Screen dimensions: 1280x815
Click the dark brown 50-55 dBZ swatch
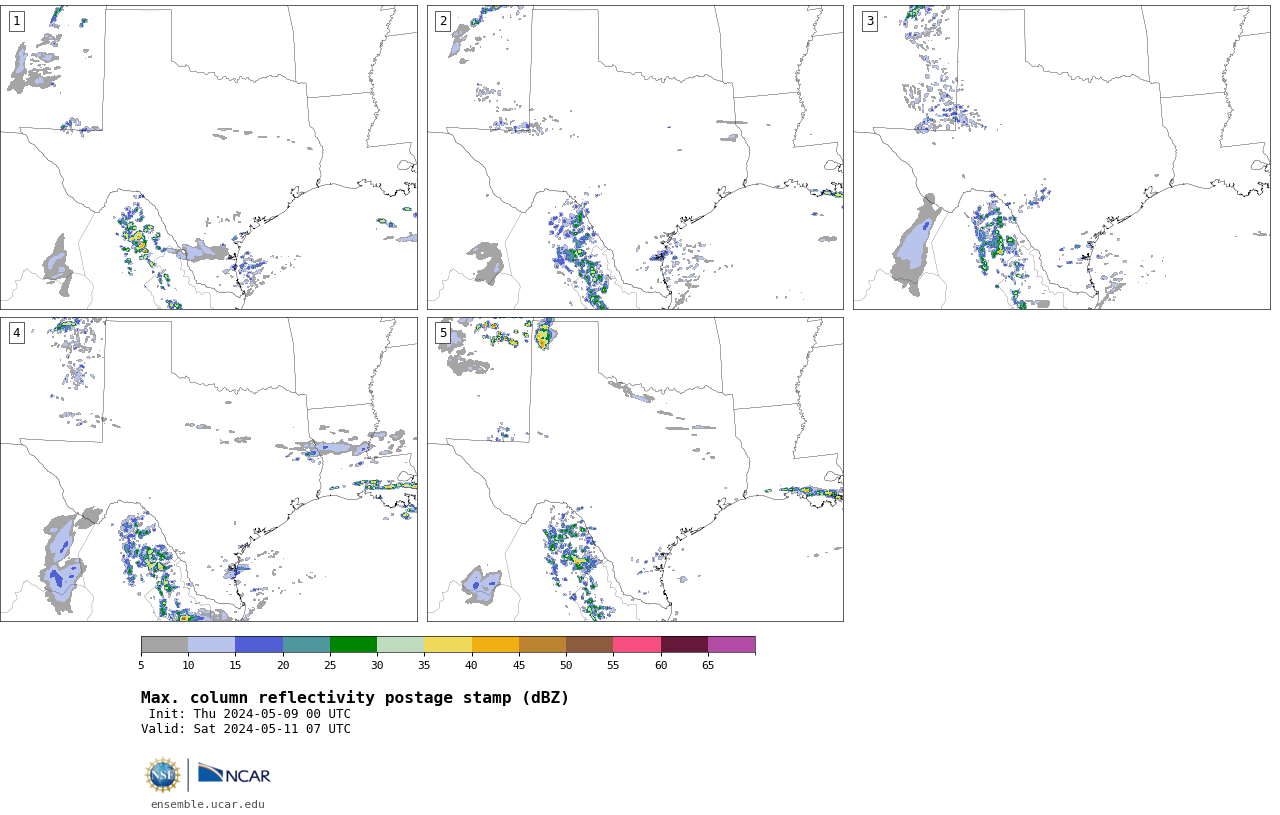click(589, 644)
